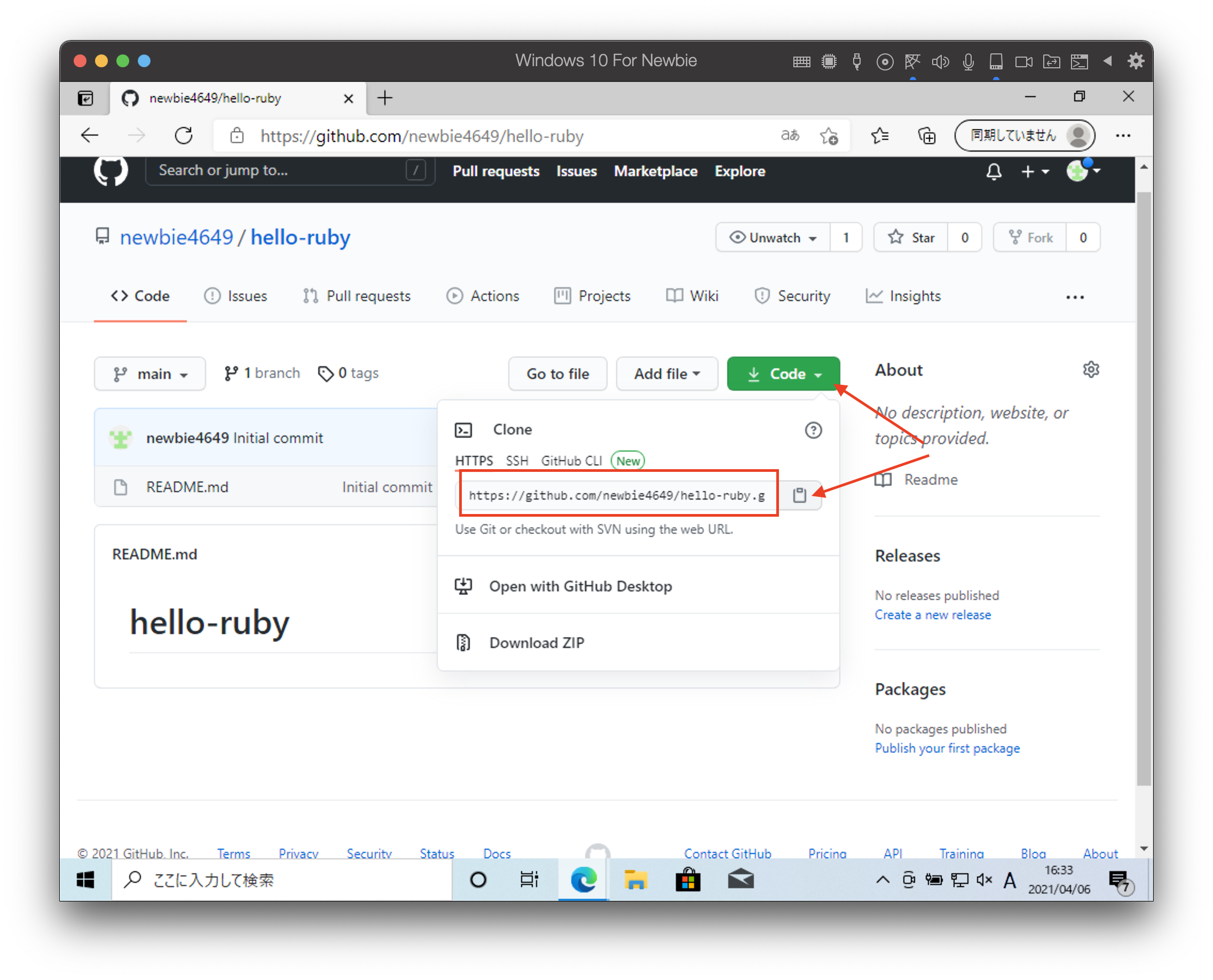This screenshot has height=980, width=1213.
Task: Open the About section settings gear
Action: (x=1091, y=370)
